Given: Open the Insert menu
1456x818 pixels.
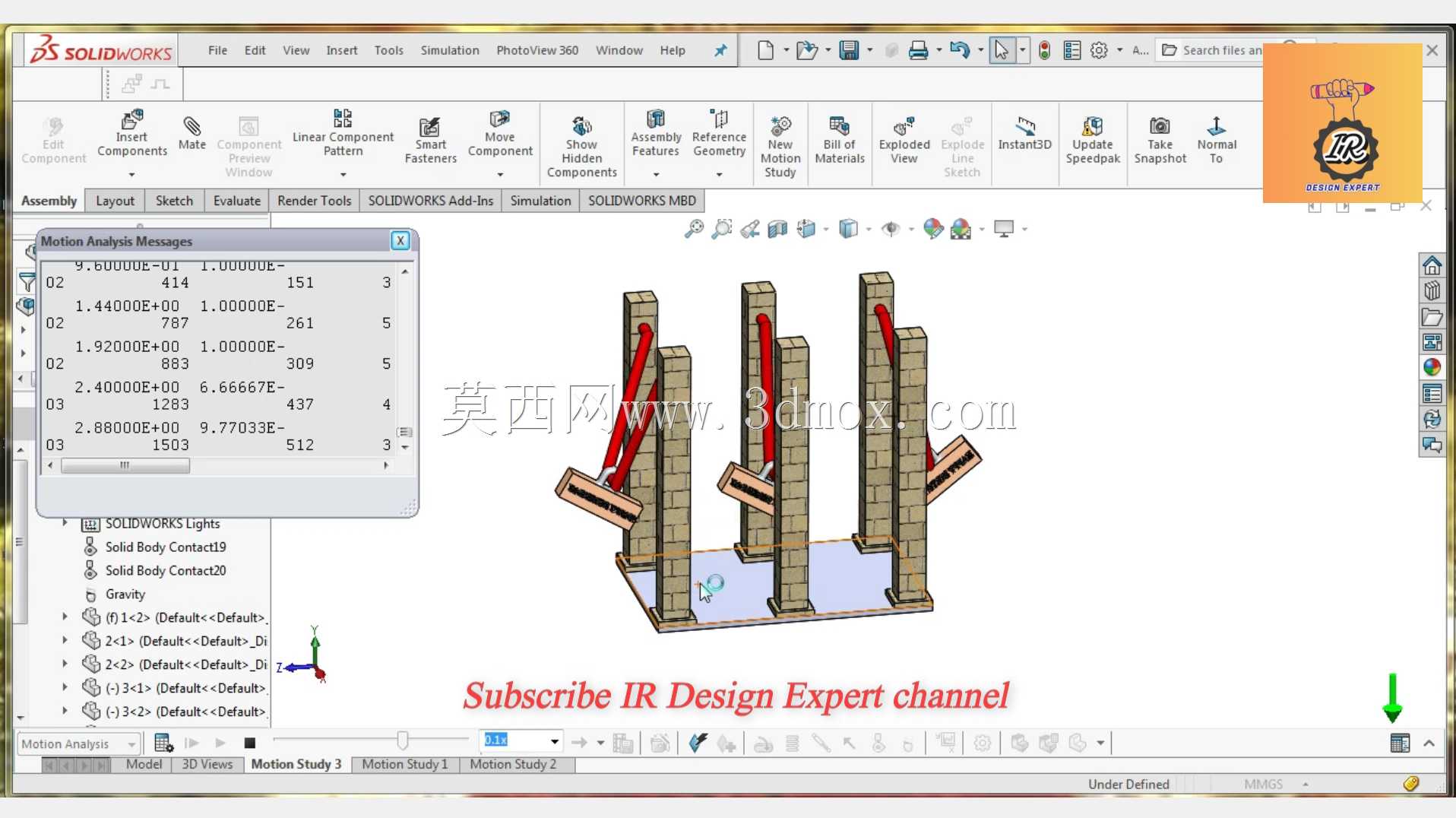Looking at the screenshot, I should 342,50.
